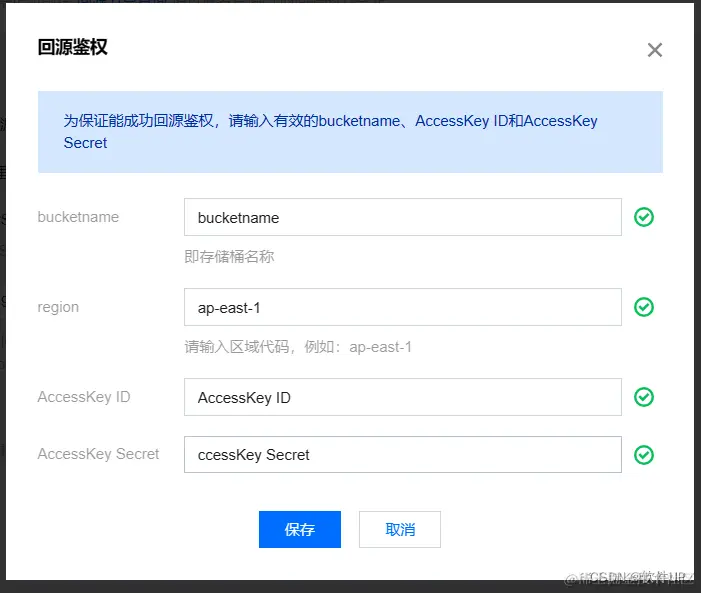701x593 pixels.
Task: Click the blue notice text about 回源鉴权
Action: (330, 132)
